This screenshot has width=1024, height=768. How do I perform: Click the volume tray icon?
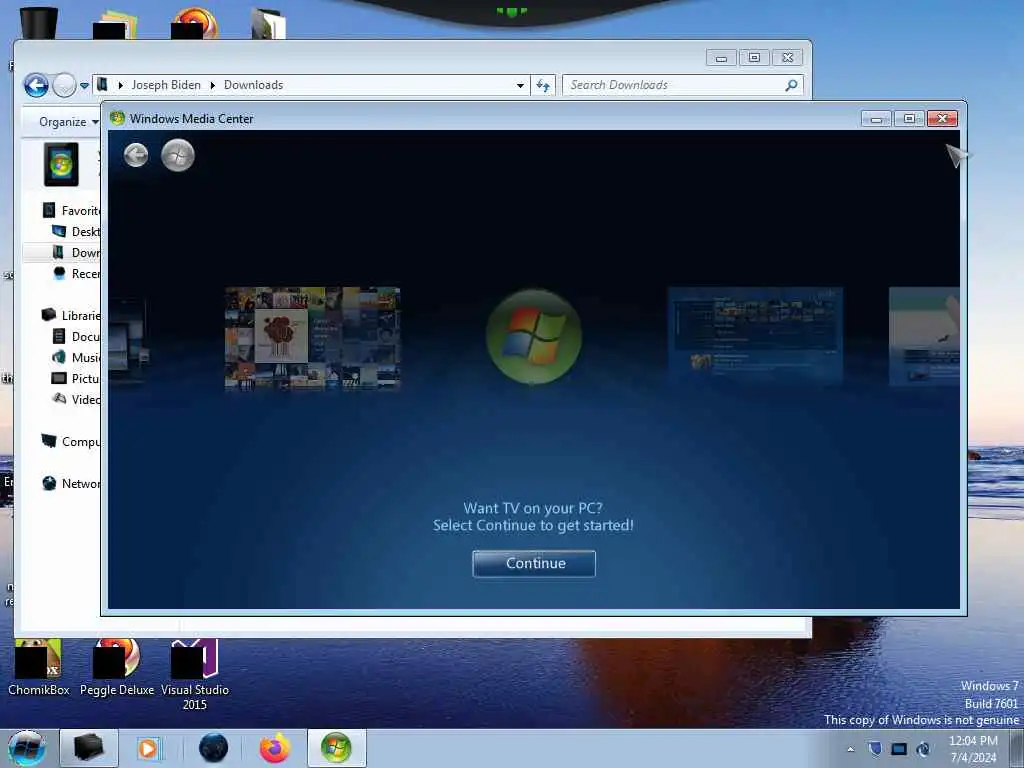923,748
